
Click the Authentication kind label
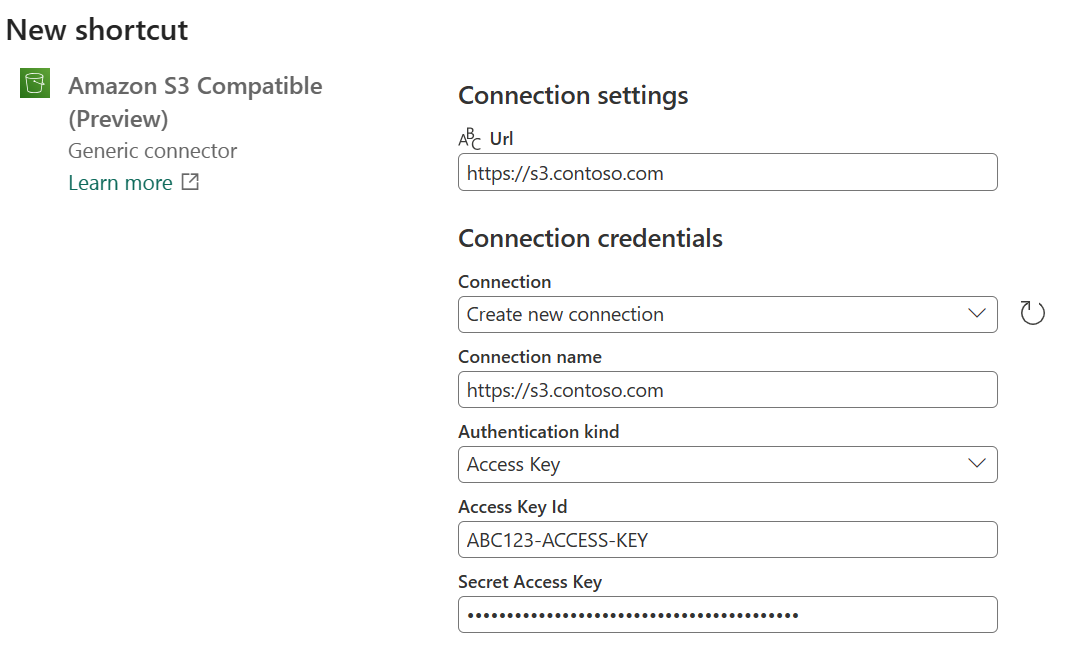pyautogui.click(x=538, y=432)
